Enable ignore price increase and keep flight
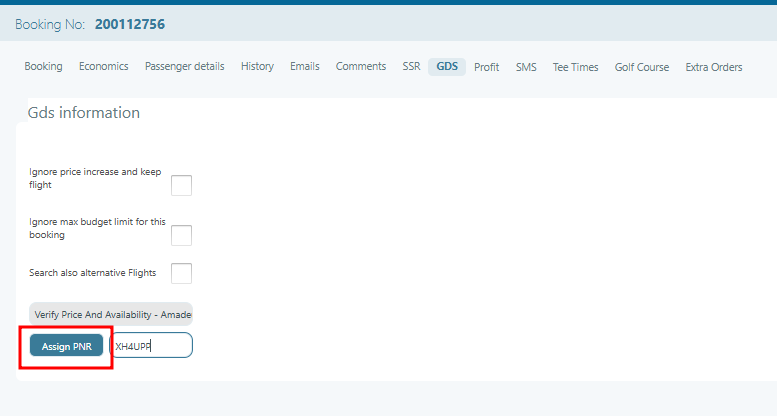 tap(181, 185)
